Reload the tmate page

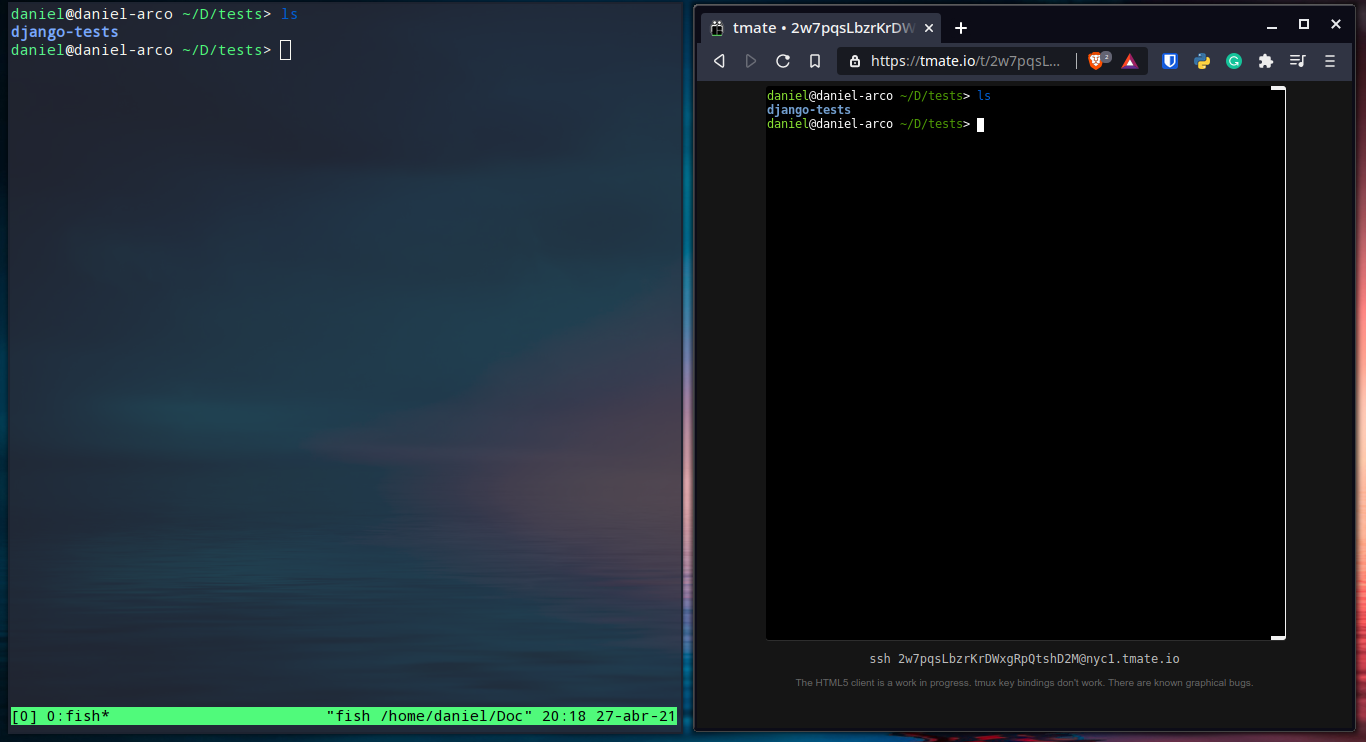tap(783, 61)
